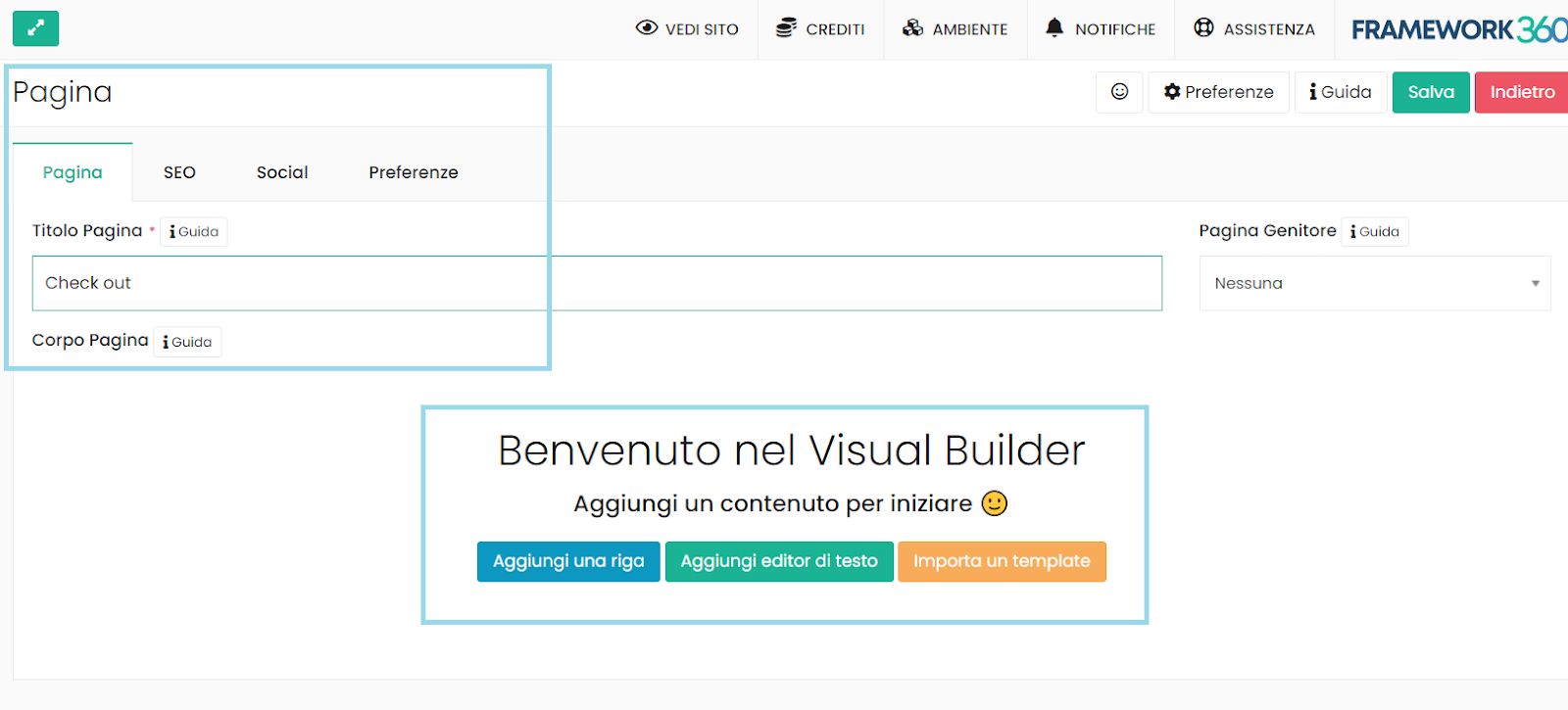Viewport: 1568px width, 710px height.
Task: Click Aggiungi editor di testo button
Action: (x=779, y=561)
